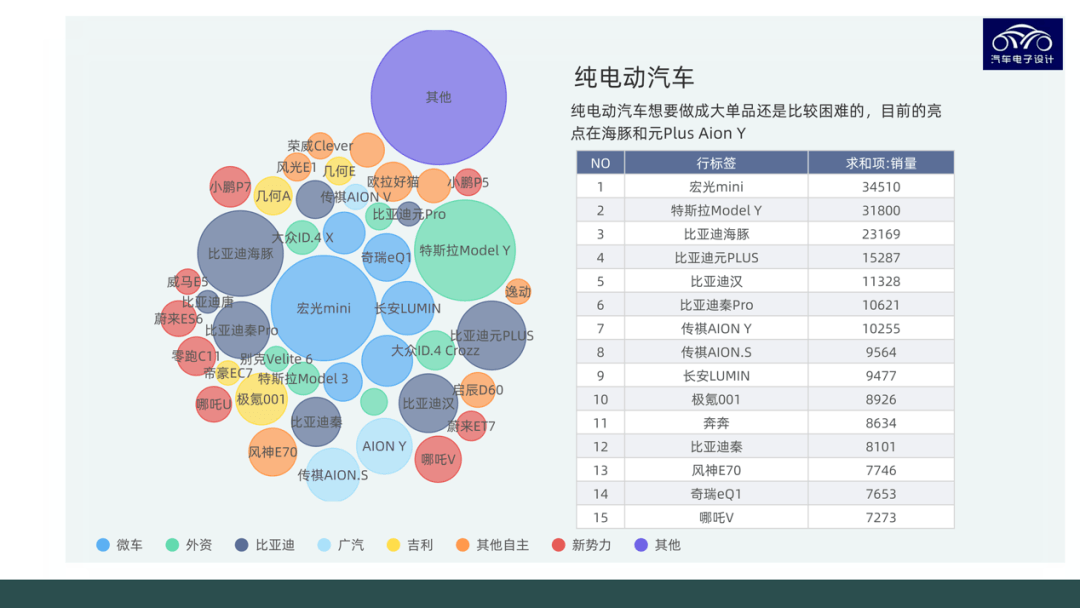This screenshot has width=1080, height=608.
Task: Click the 纯电动汽车 slide heading
Action: 634,77
